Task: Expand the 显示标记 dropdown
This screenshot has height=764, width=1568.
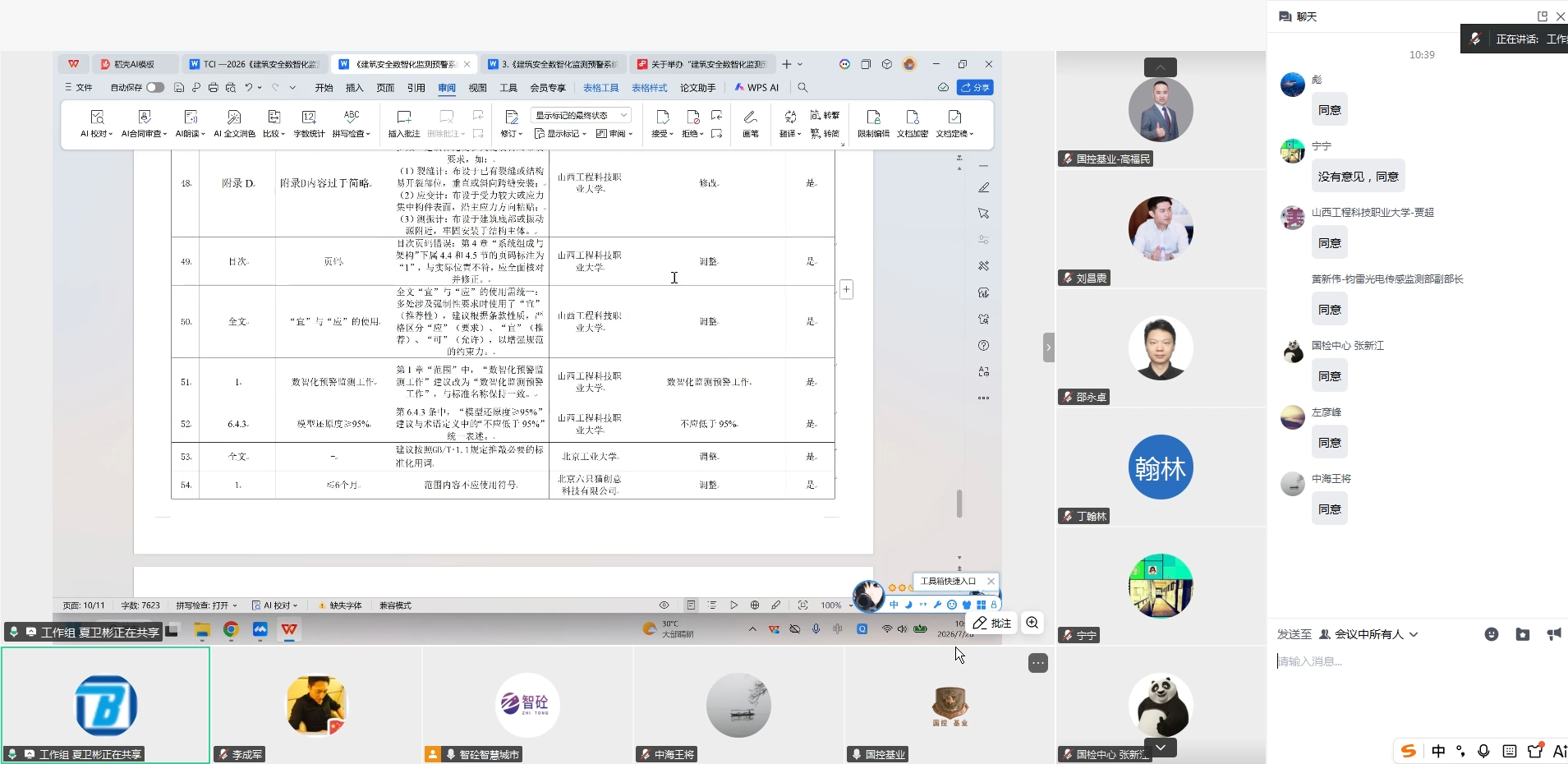Action: click(560, 134)
